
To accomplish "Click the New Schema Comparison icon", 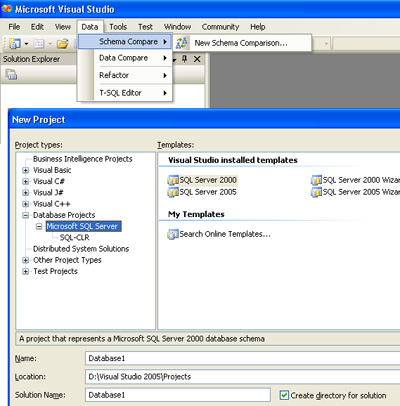I will [182, 43].
